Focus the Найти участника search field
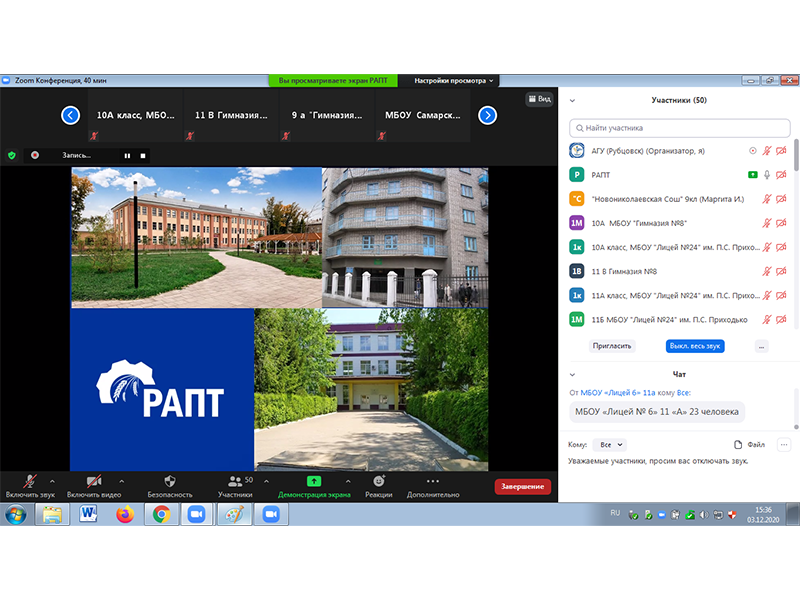This screenshot has width=800, height=600. click(x=680, y=128)
